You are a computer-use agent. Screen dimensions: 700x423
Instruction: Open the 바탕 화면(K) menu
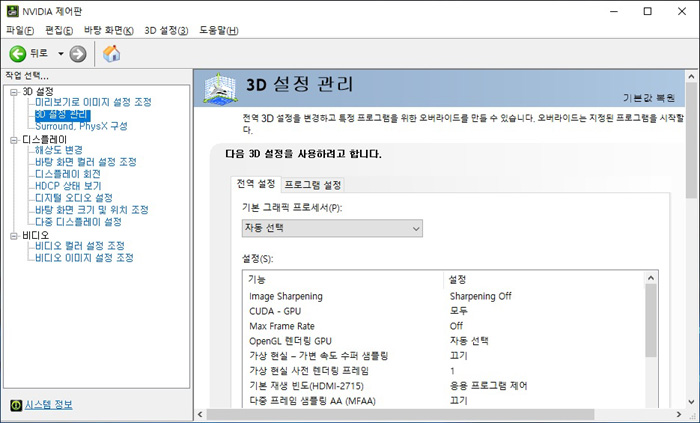[x=108, y=30]
